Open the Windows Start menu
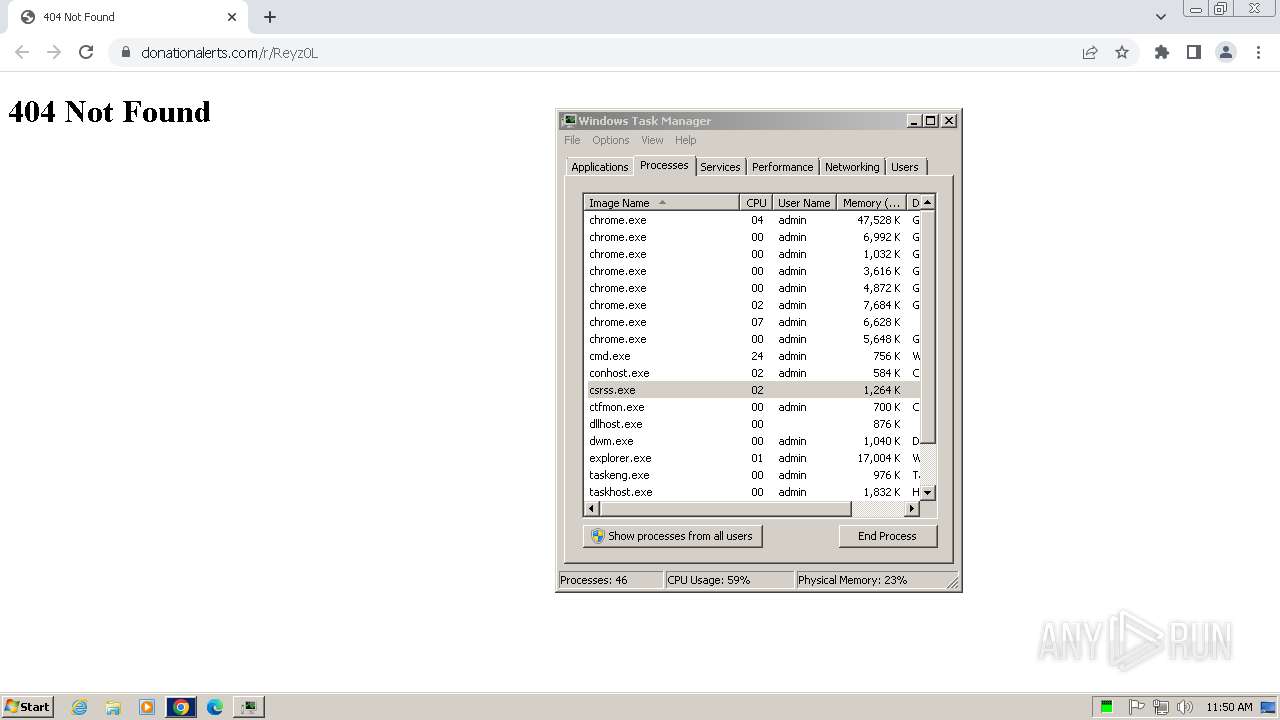This screenshot has width=1280, height=720. tap(27, 706)
